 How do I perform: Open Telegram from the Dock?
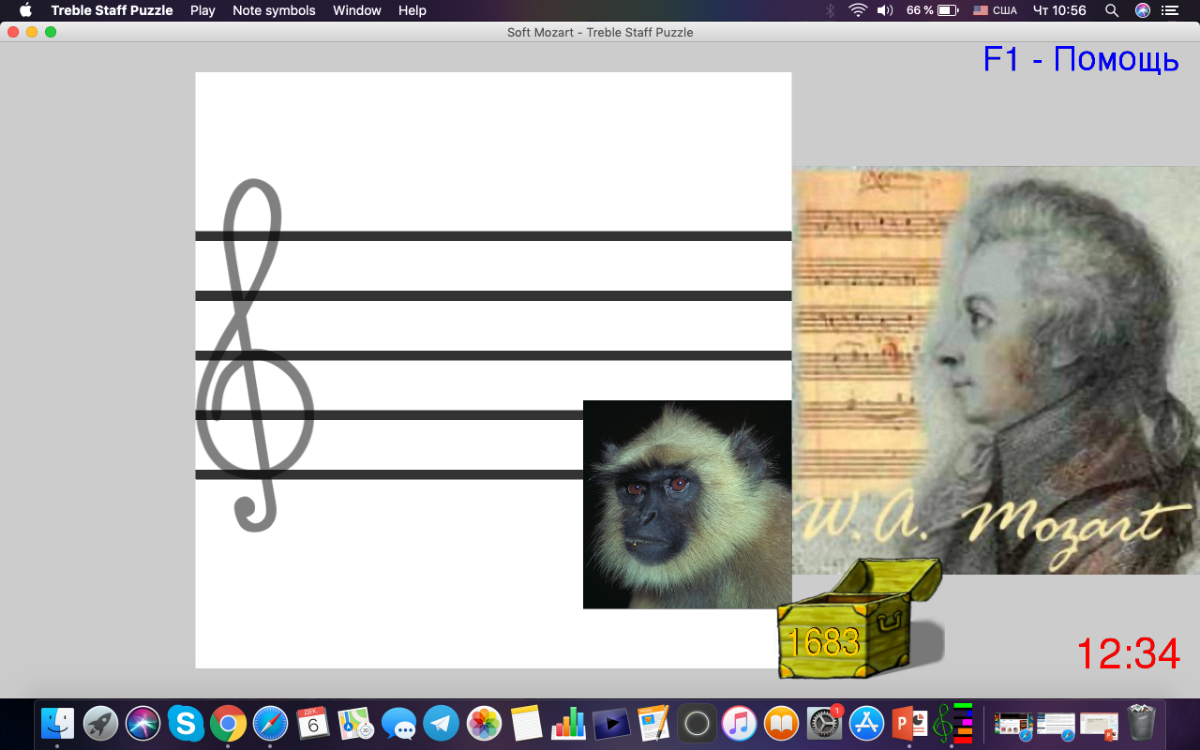click(441, 722)
